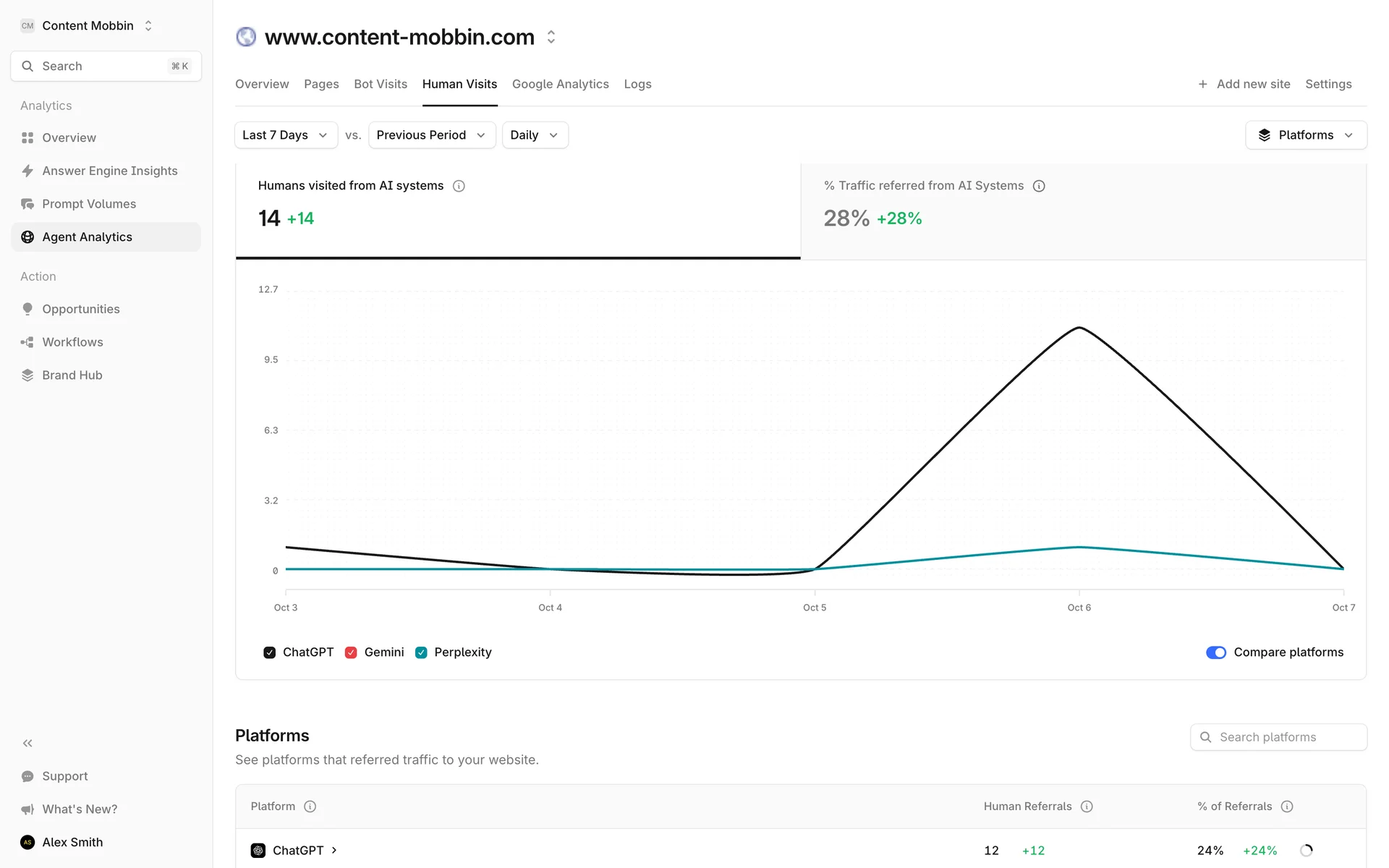
Task: Select the % Traffic referred from AI Systems card
Action: coord(1083,211)
